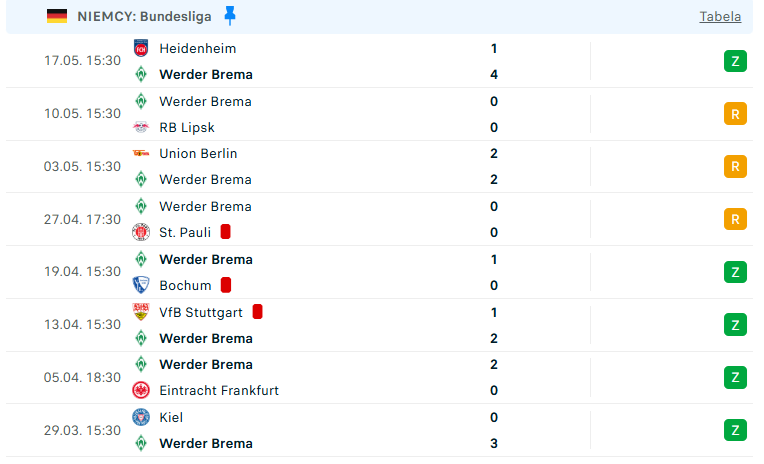Select the Eintracht Frankfurt team name
Viewport: 764px width, 464px height.
coord(219,390)
